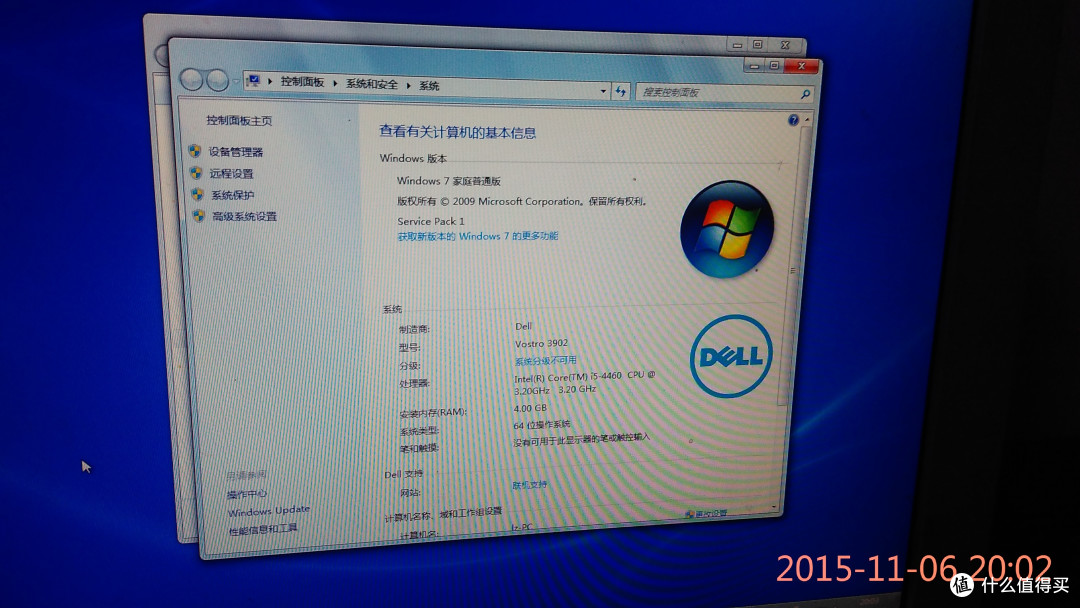Close the background window behind System
1080x608 pixels.
pos(785,45)
